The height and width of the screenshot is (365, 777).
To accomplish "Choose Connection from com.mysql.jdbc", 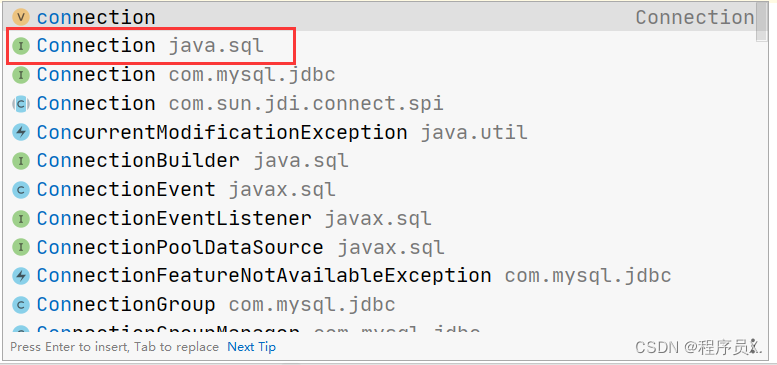I will [383, 75].
